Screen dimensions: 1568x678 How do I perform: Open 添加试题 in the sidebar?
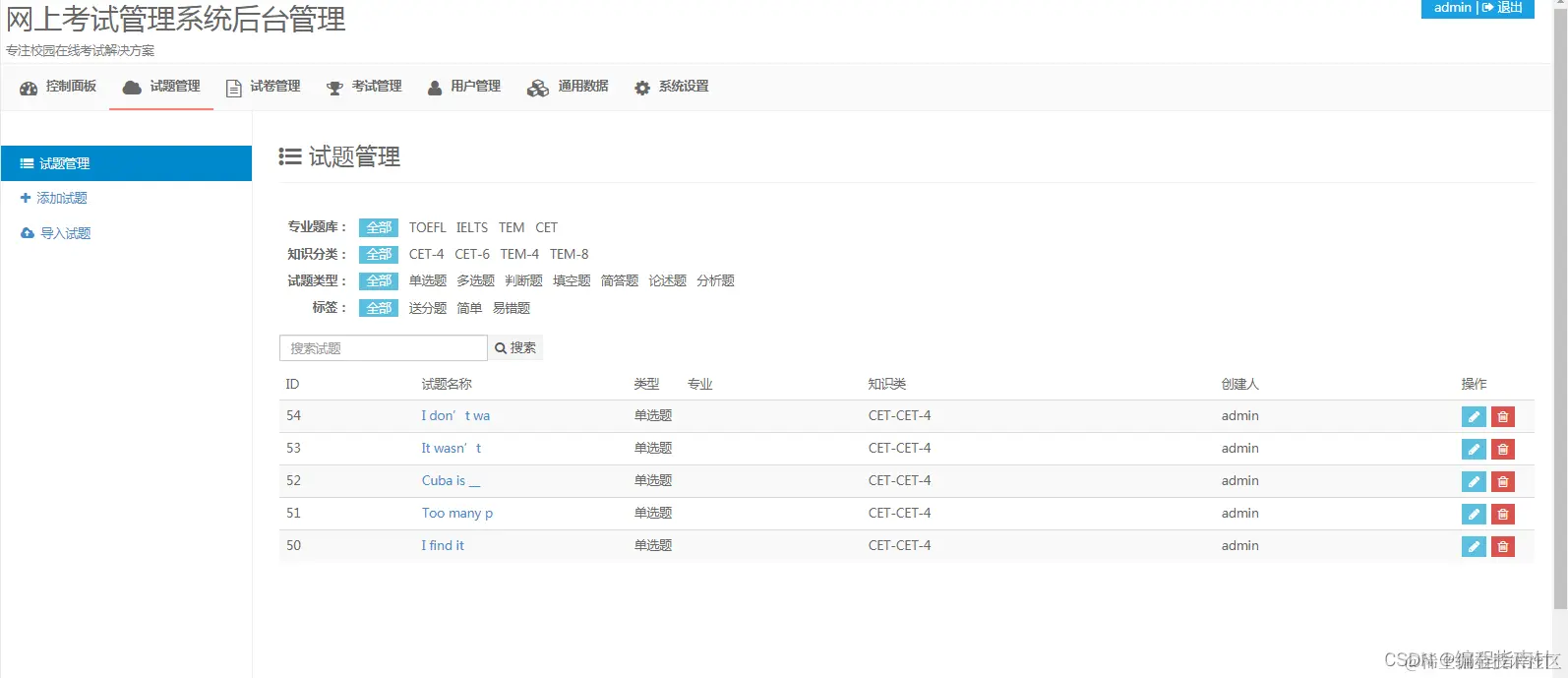point(54,198)
